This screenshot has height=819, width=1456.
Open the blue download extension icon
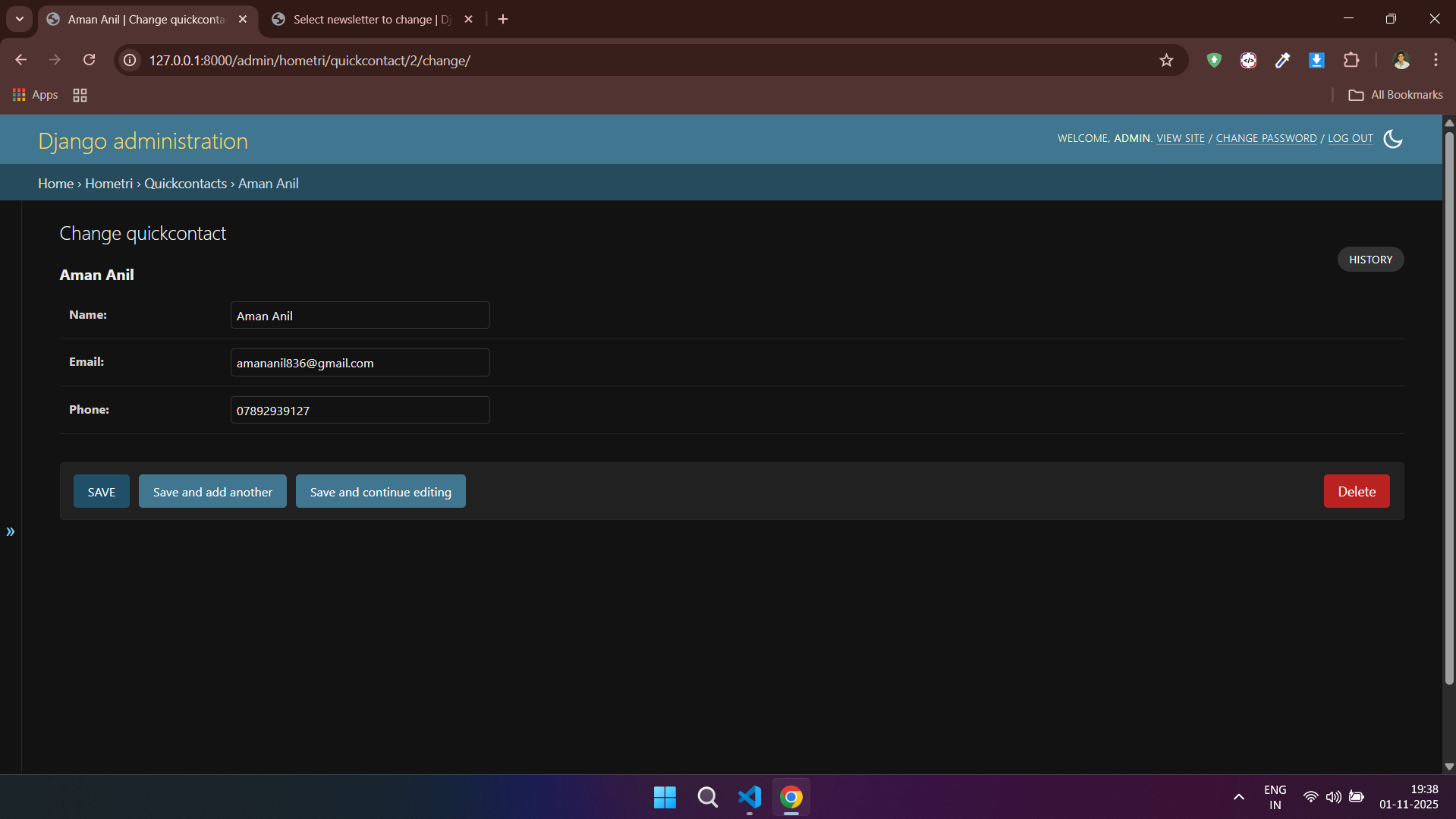click(x=1317, y=60)
